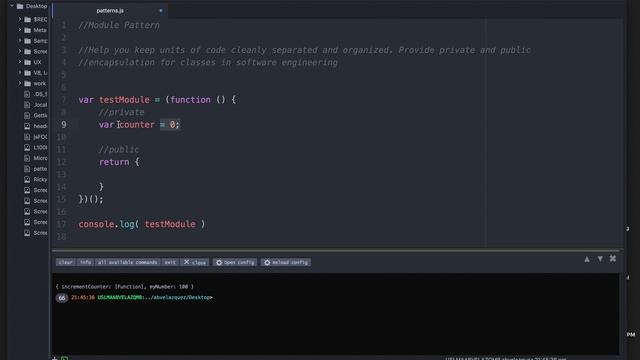Click the return keyword on line 12
Screen dimensions: 640x360
point(114,162)
